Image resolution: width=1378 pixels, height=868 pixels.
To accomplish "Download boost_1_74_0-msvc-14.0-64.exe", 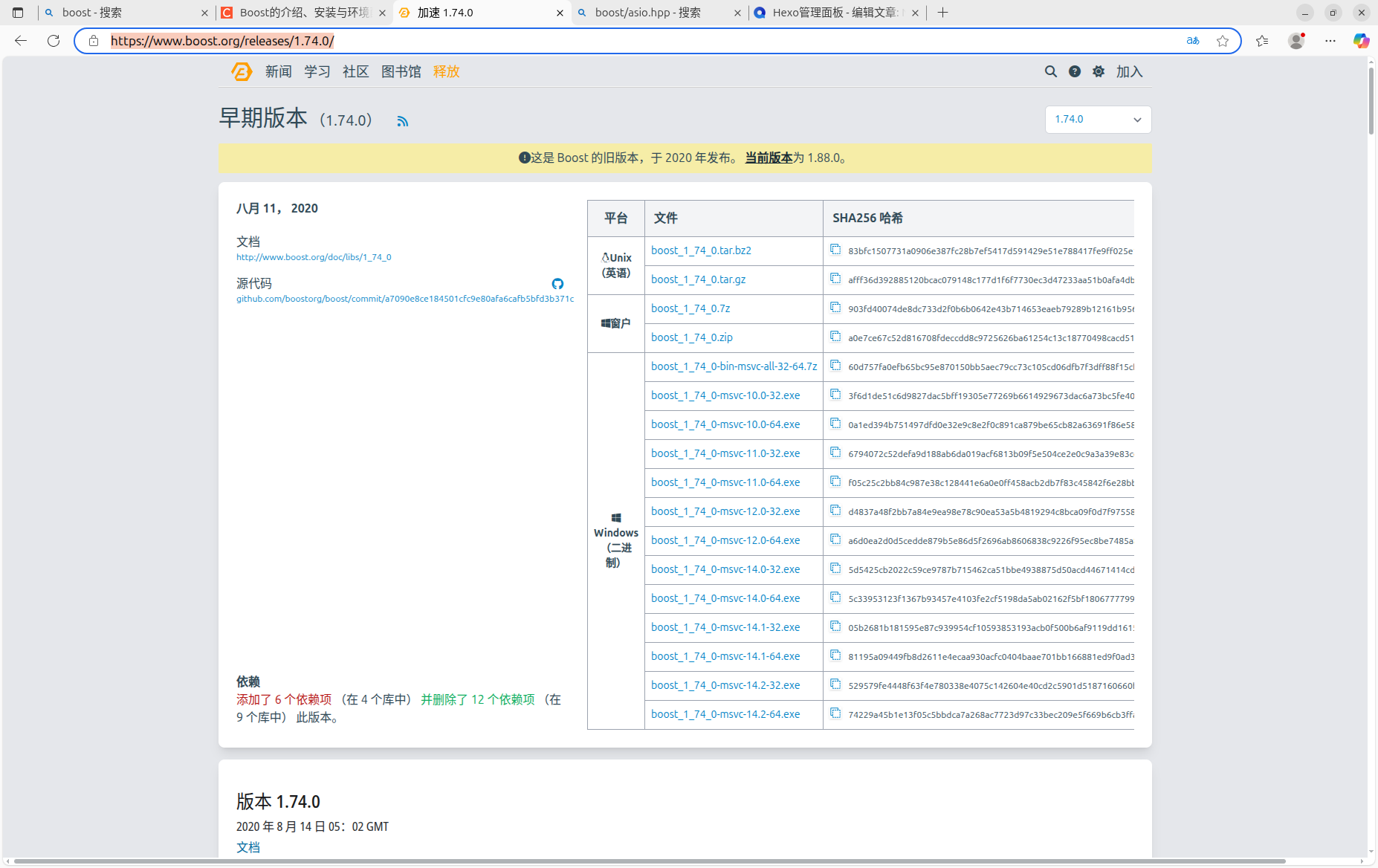I will click(x=725, y=598).
